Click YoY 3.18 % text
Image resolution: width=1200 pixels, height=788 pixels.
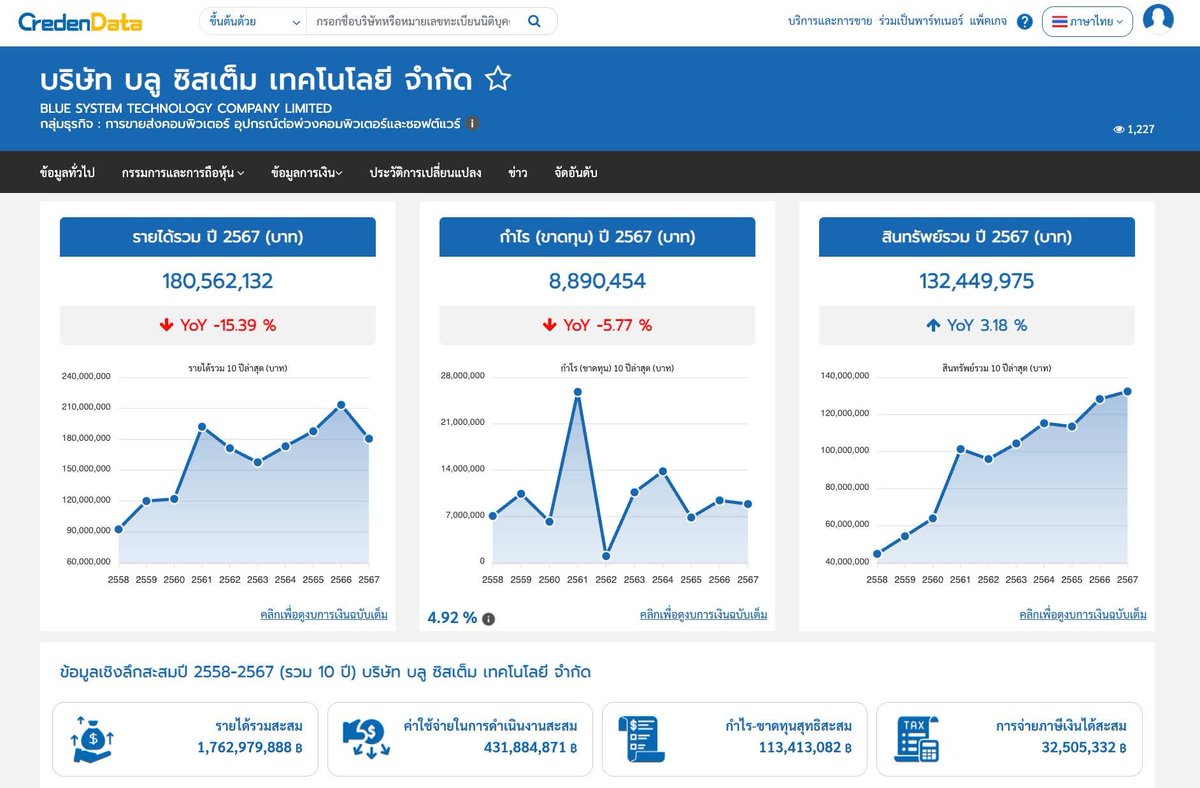987,325
